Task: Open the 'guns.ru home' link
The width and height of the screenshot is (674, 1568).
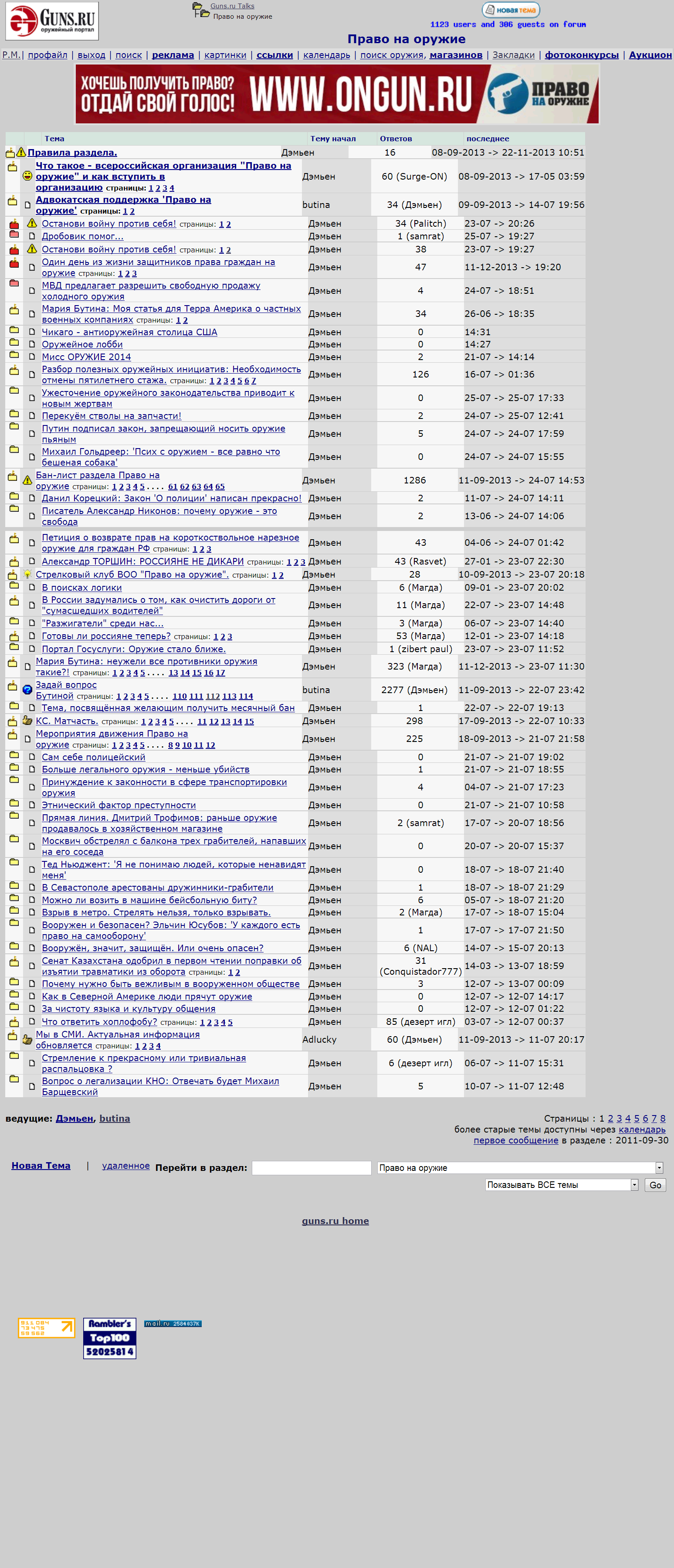Action: coord(335,1221)
